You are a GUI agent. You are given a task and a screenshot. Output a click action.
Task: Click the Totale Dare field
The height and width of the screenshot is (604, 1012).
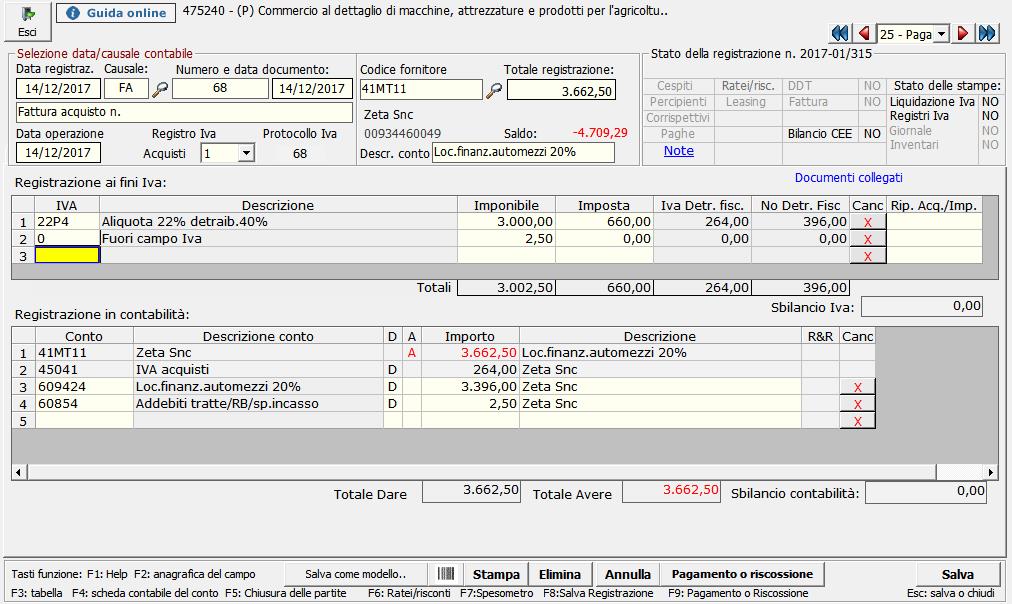pyautogui.click(x=471, y=492)
